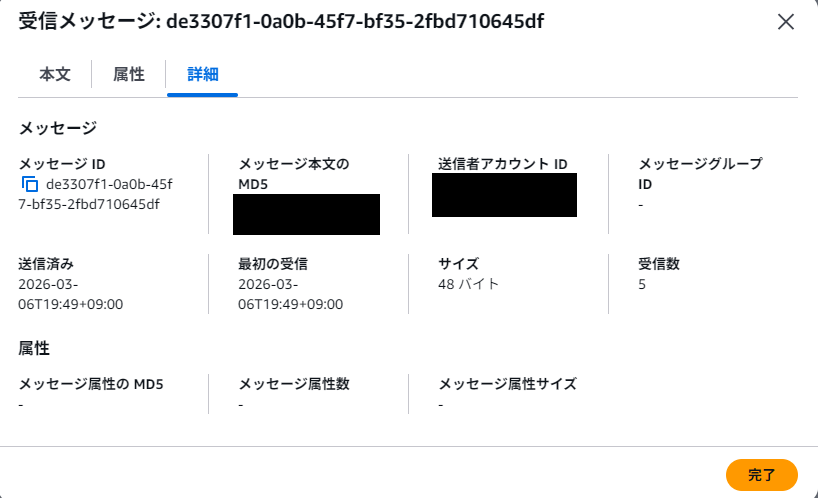The height and width of the screenshot is (498, 818).
Task: Click the メッセージ section heading
Action: 58,128
